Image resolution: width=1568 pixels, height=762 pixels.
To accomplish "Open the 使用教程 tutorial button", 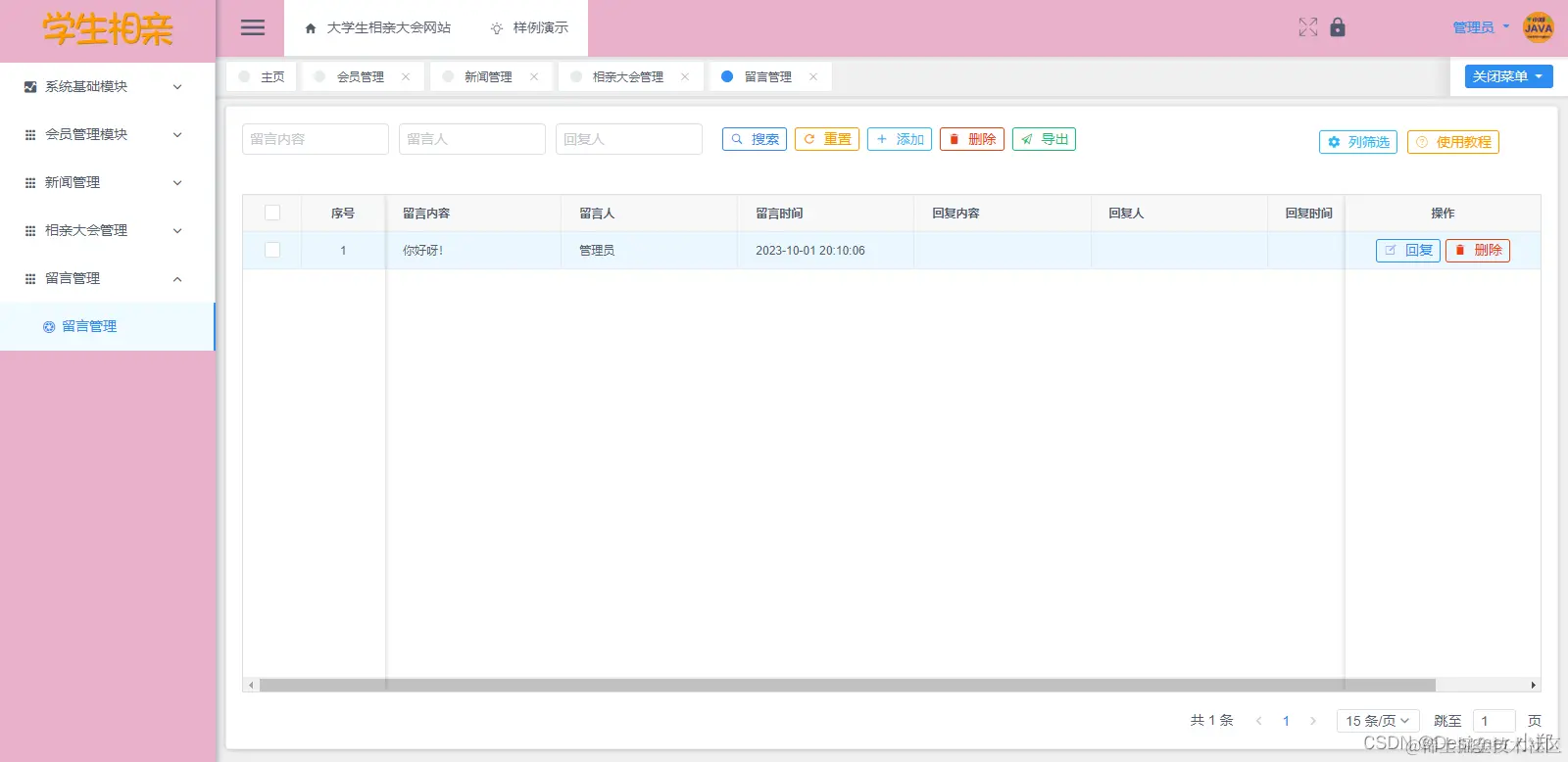I will pyautogui.click(x=1453, y=142).
